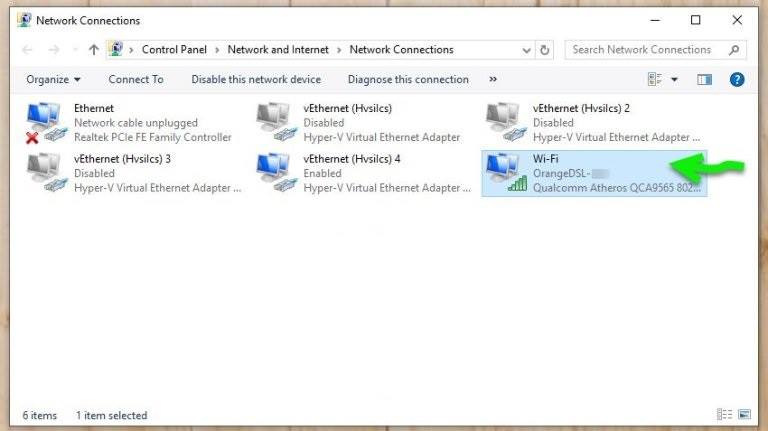Click the Refresh button in address bar
This screenshot has height=431, width=768.
pos(544,50)
